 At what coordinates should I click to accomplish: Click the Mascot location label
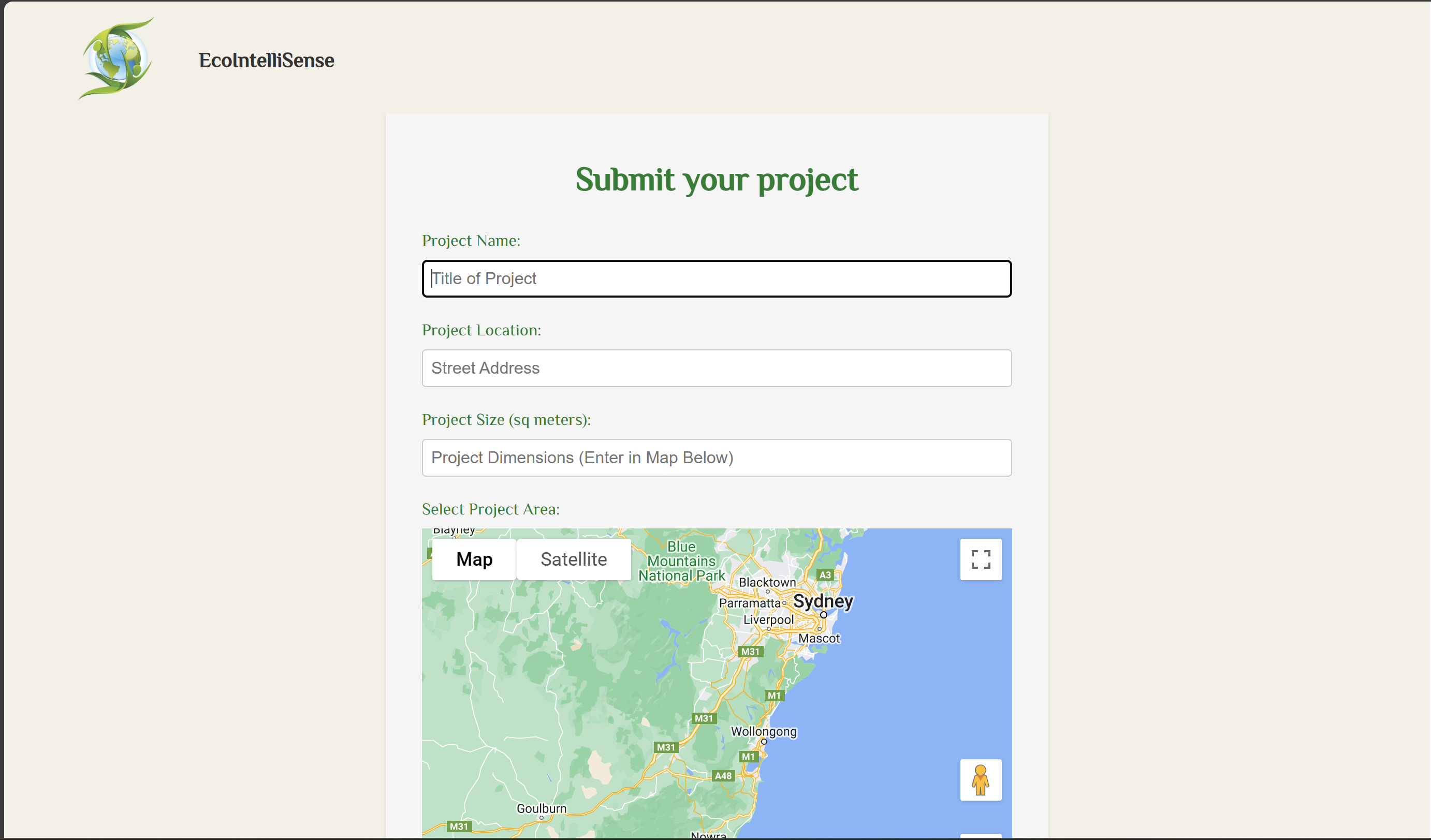point(819,638)
